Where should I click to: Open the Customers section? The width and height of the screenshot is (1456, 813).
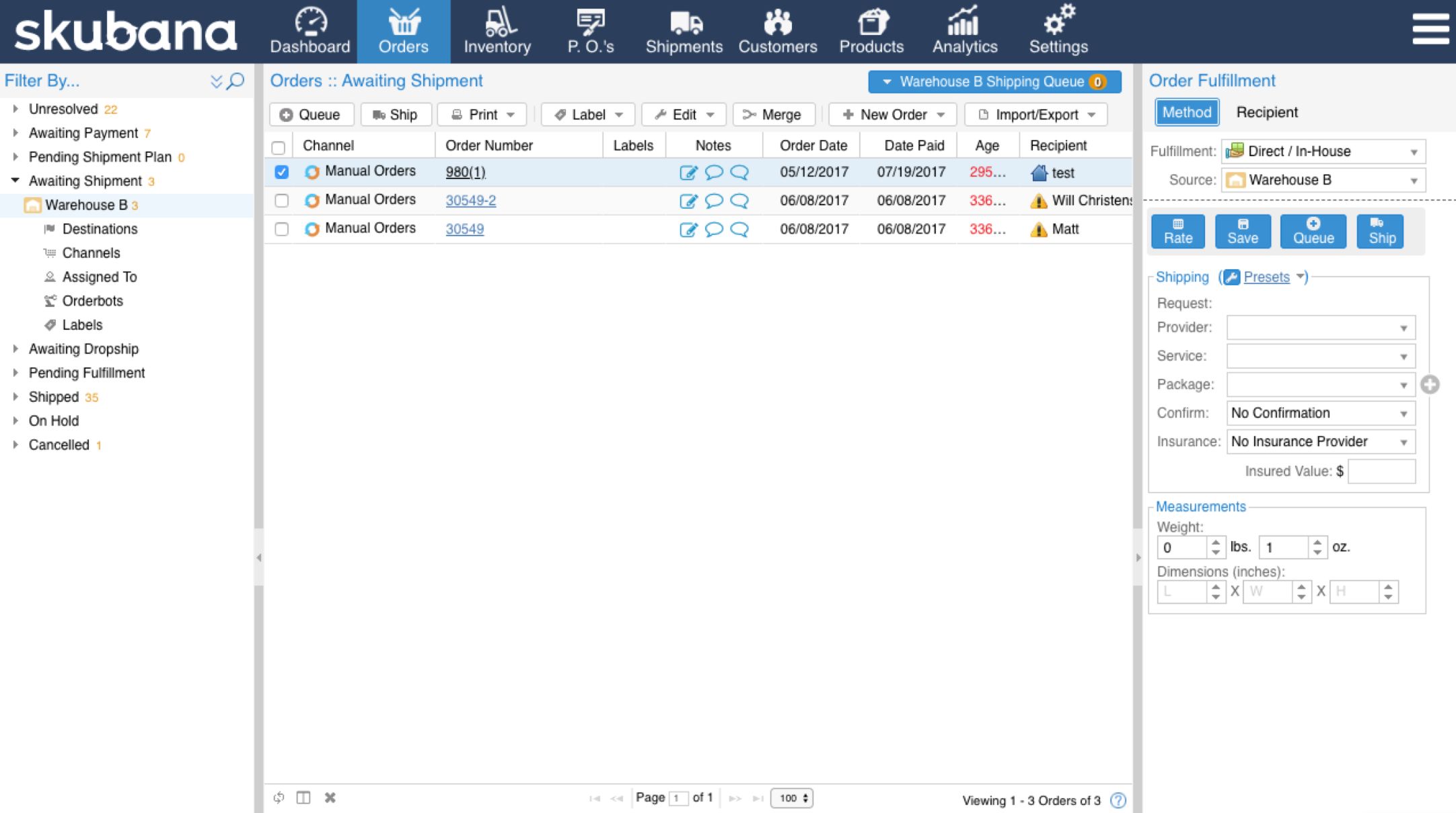778,32
